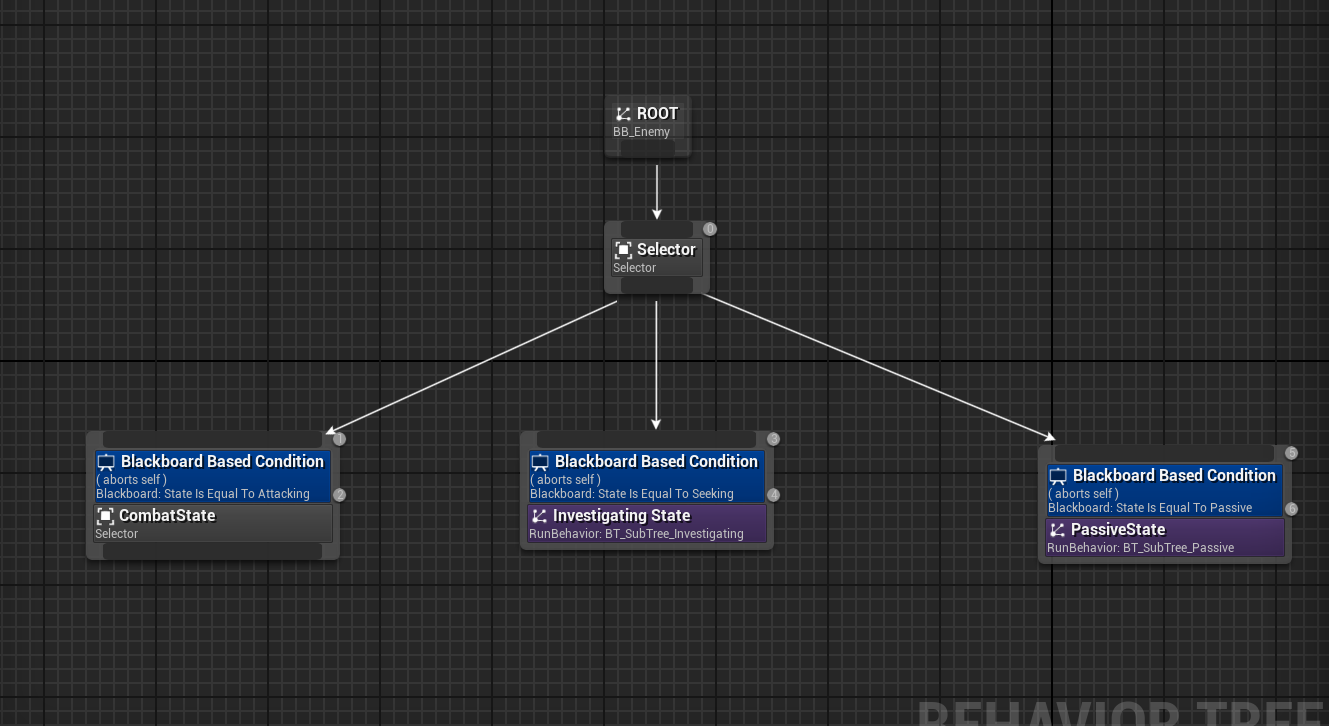Click the CombatState branch input pin
Screen dimensions: 1329x726
tap(213, 440)
